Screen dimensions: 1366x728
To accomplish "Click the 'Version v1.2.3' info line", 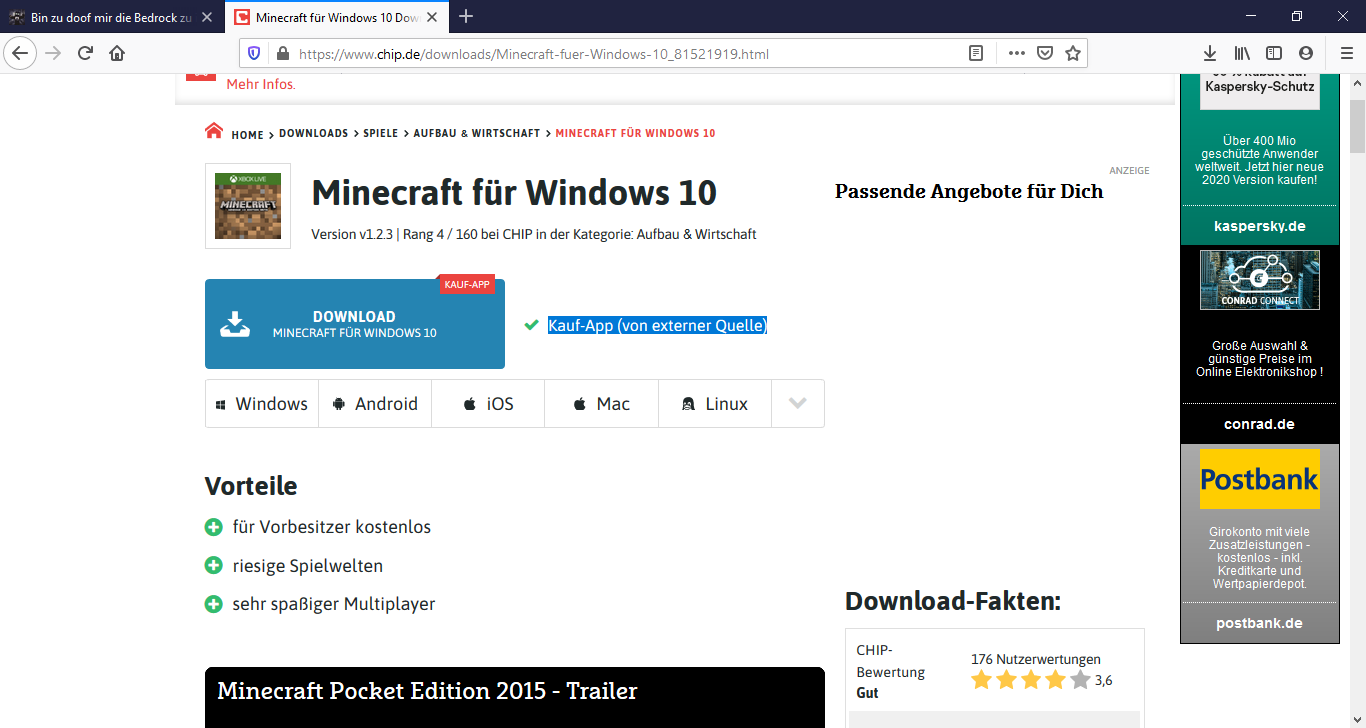I will [534, 234].
